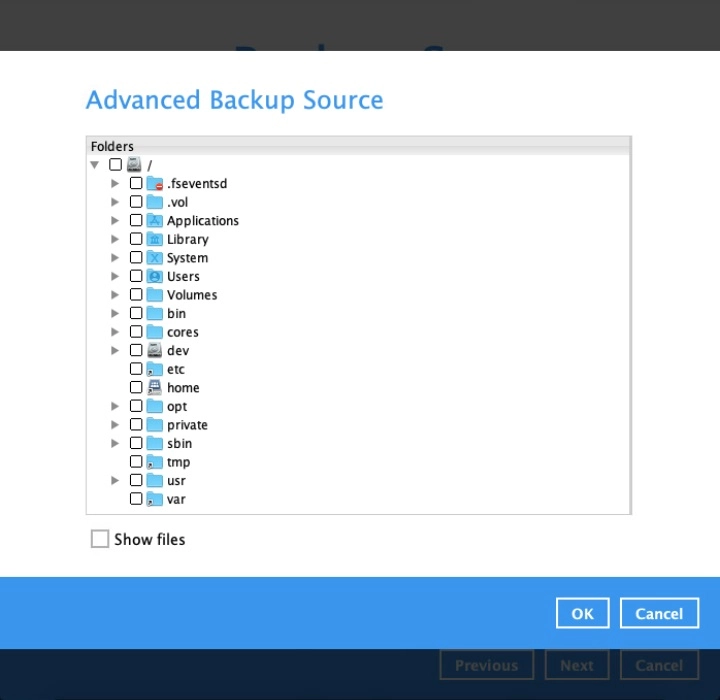Viewport: 720px width, 700px height.
Task: Click Cancel in the Advanced Backup Source dialog
Action: click(x=659, y=613)
